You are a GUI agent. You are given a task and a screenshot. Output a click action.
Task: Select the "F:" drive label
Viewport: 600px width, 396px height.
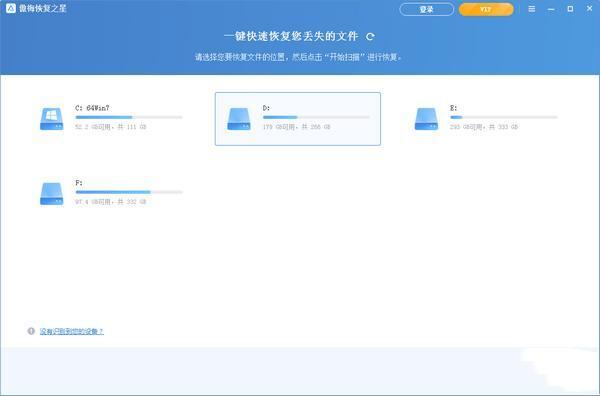pyautogui.click(x=79, y=183)
